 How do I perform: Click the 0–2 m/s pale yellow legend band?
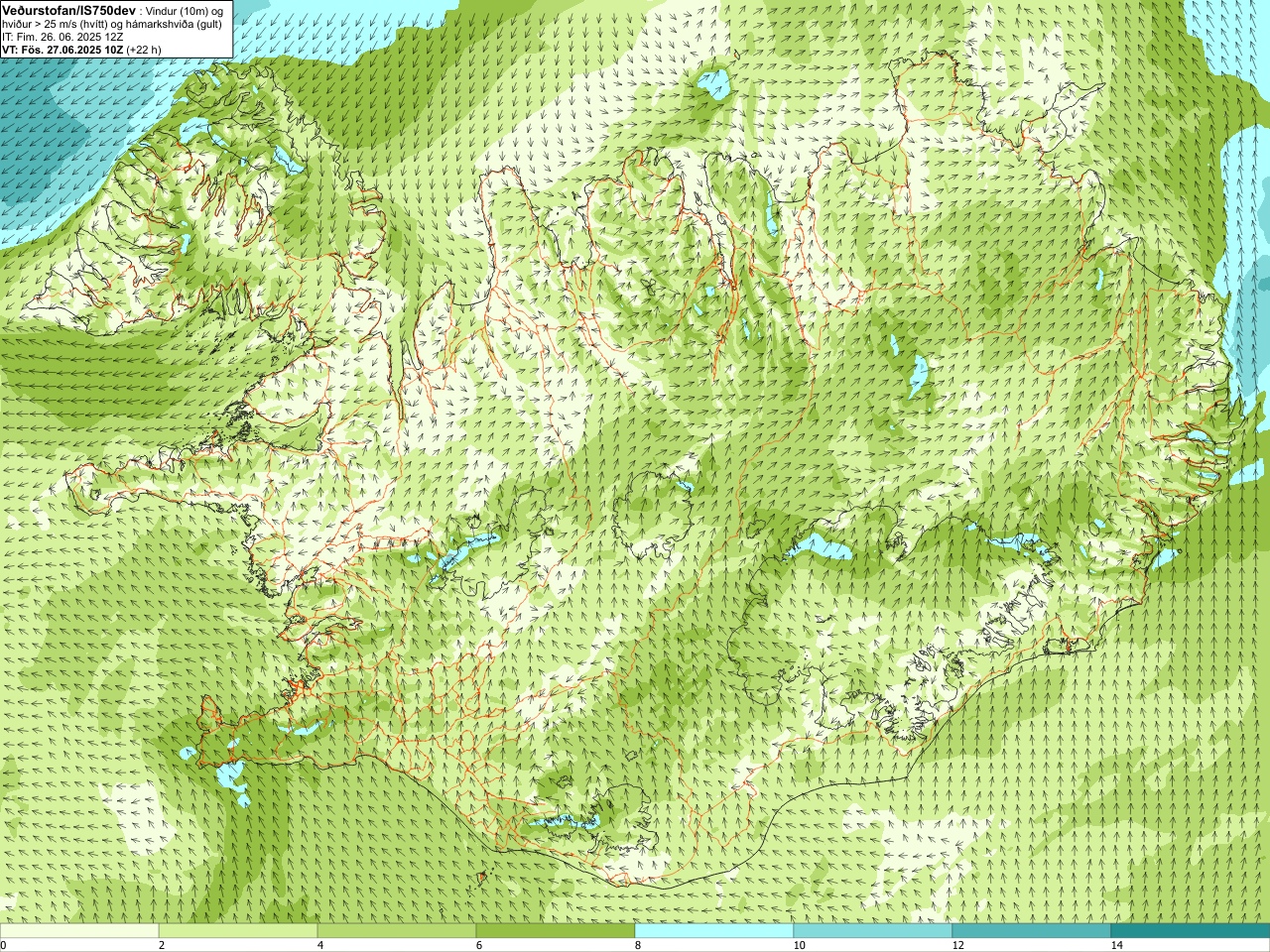[79, 931]
